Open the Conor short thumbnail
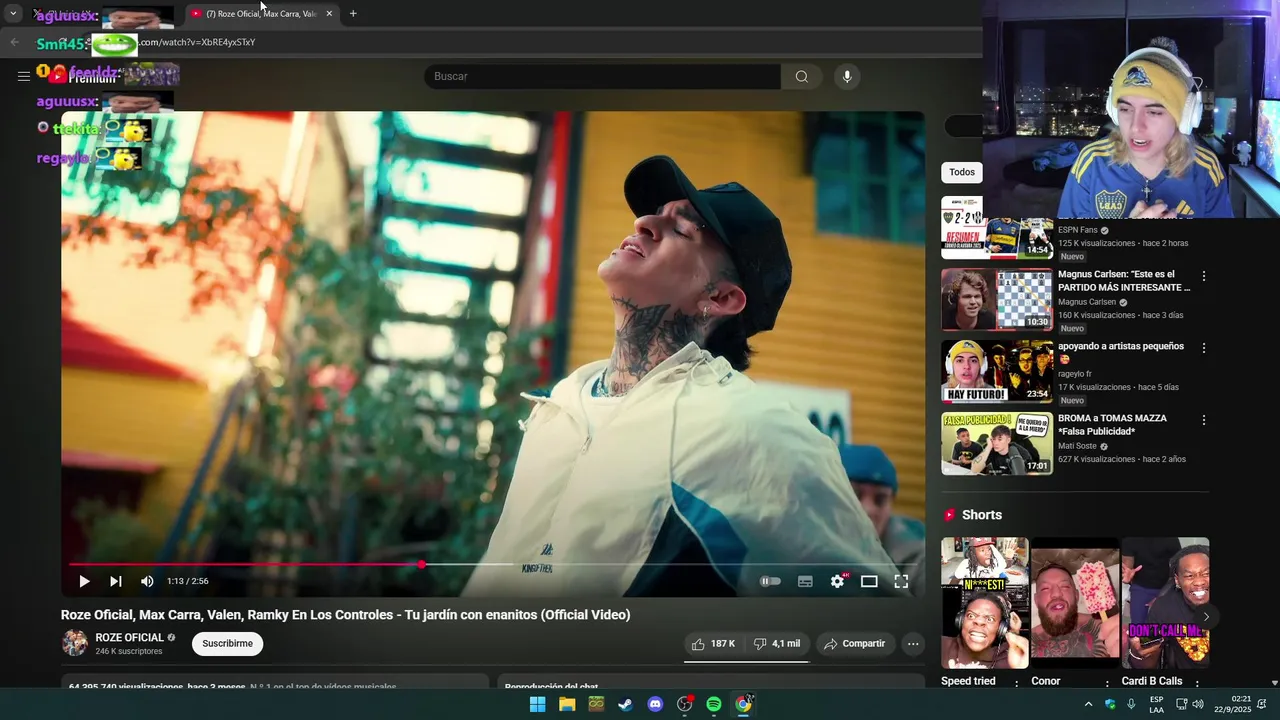The height and width of the screenshot is (720, 1280). (x=1075, y=603)
